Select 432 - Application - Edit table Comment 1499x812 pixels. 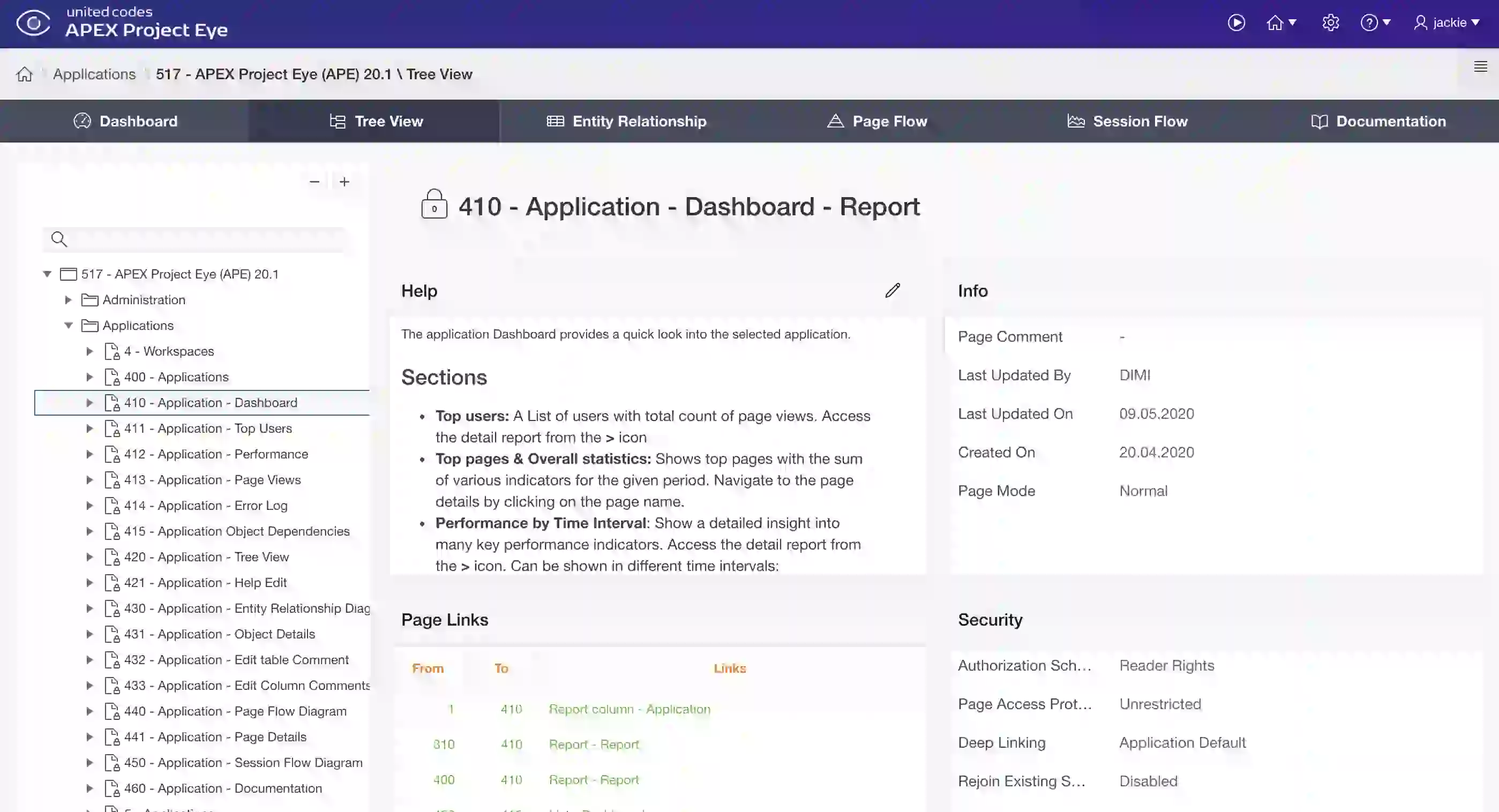pyautogui.click(x=236, y=659)
